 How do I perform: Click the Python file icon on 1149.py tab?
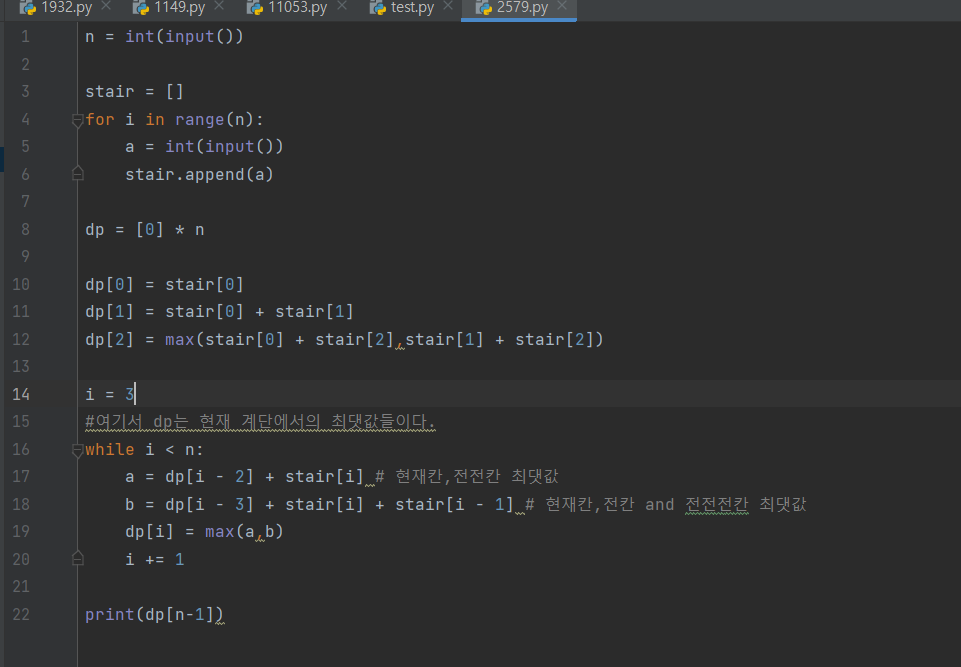point(141,7)
